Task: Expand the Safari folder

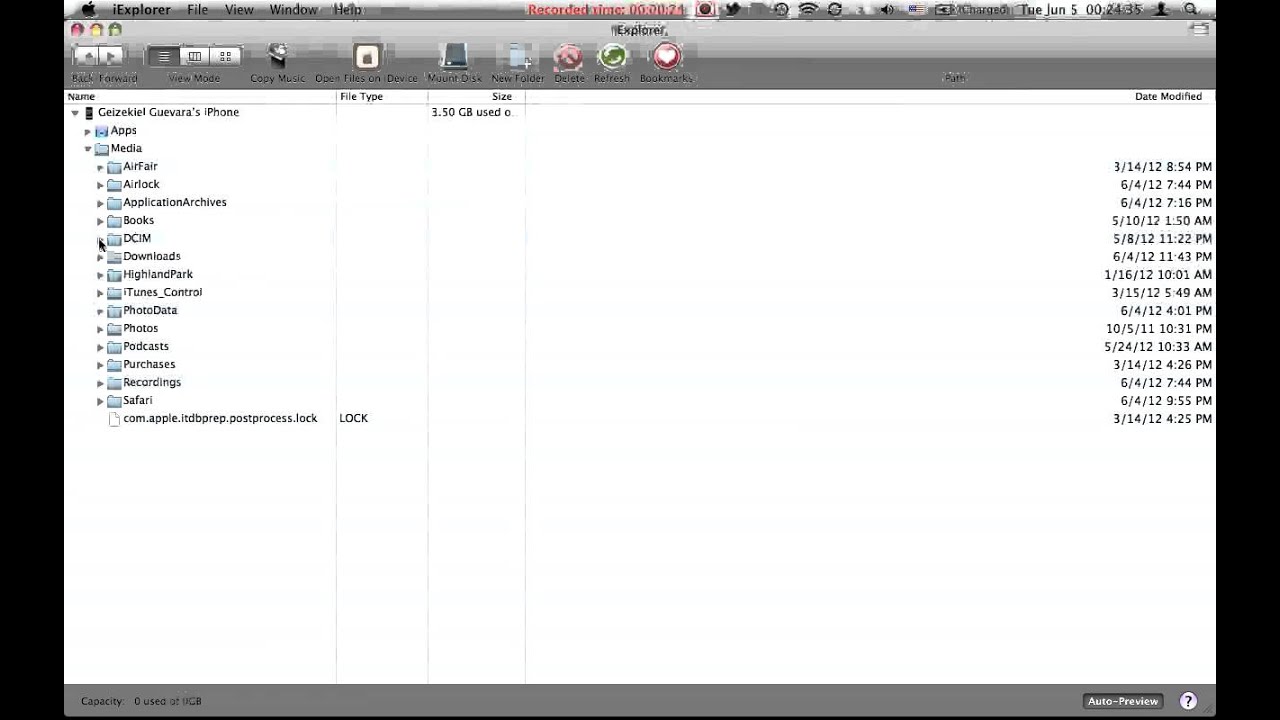Action: [x=101, y=401]
